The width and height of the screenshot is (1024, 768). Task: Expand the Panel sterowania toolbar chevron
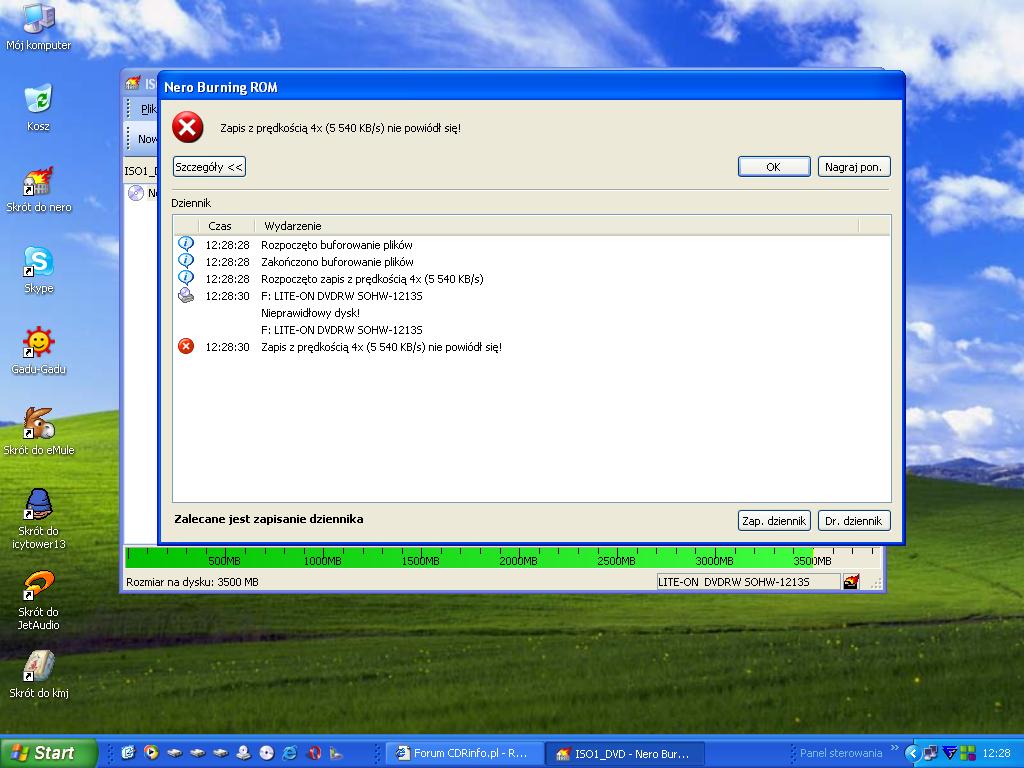[x=894, y=748]
